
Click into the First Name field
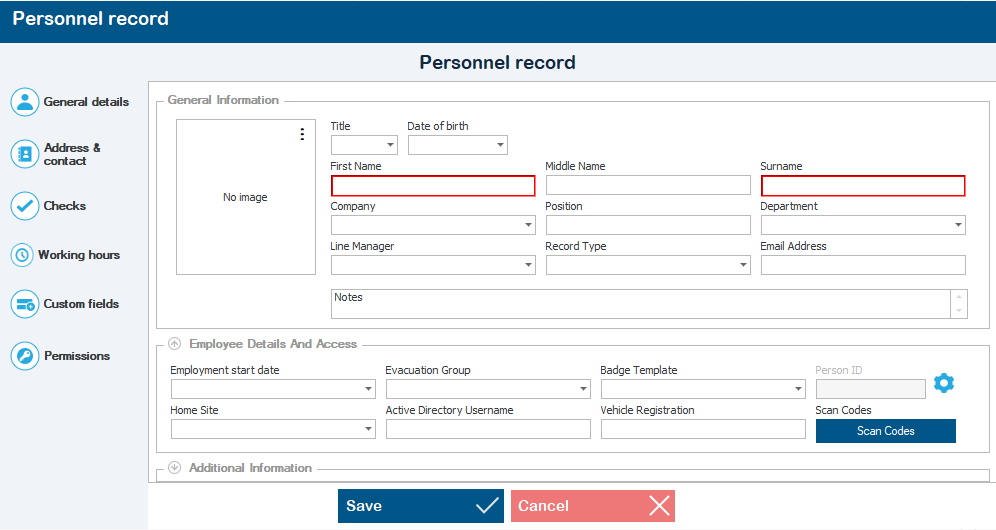point(433,186)
